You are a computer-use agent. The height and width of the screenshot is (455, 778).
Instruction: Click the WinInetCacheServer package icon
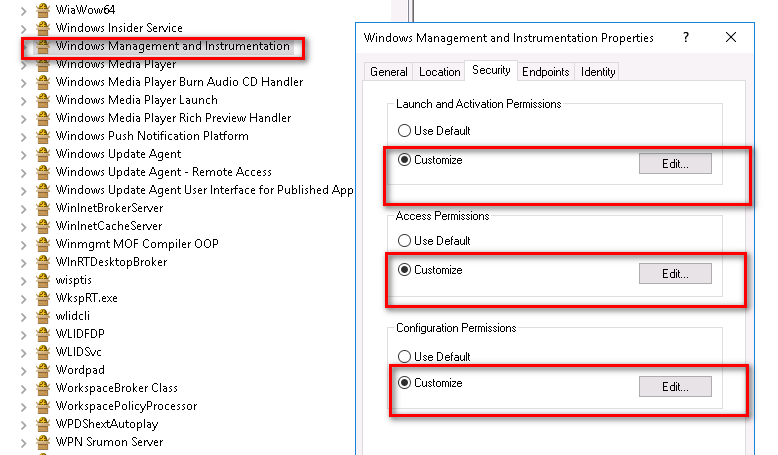coord(43,226)
